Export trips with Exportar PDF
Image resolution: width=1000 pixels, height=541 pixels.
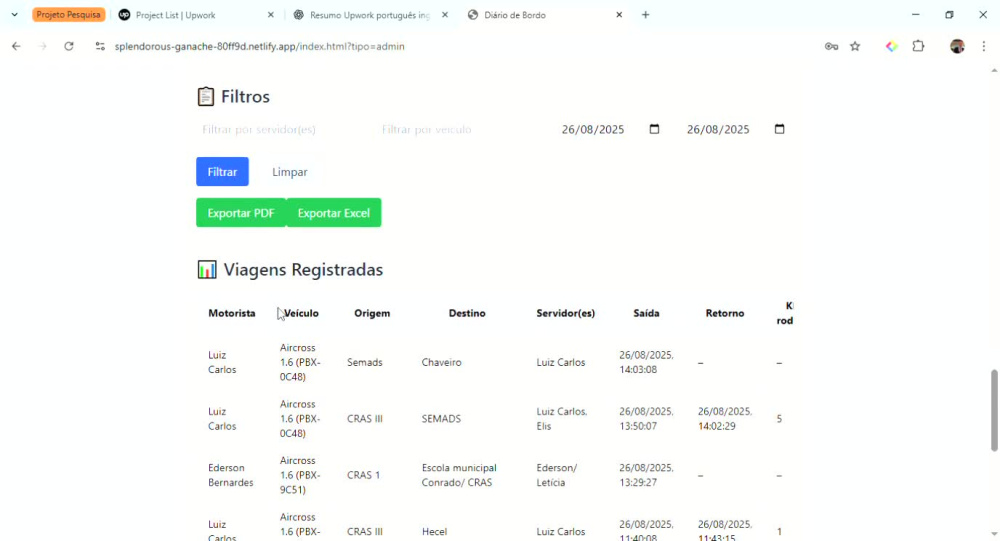[240, 212]
